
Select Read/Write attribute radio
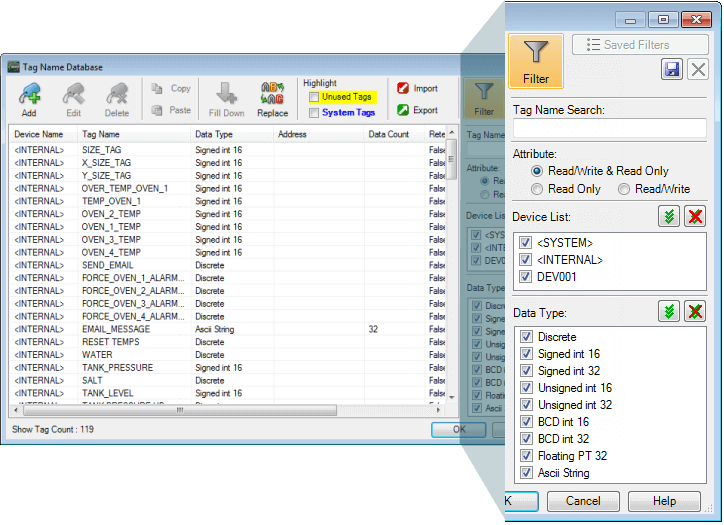click(623, 189)
